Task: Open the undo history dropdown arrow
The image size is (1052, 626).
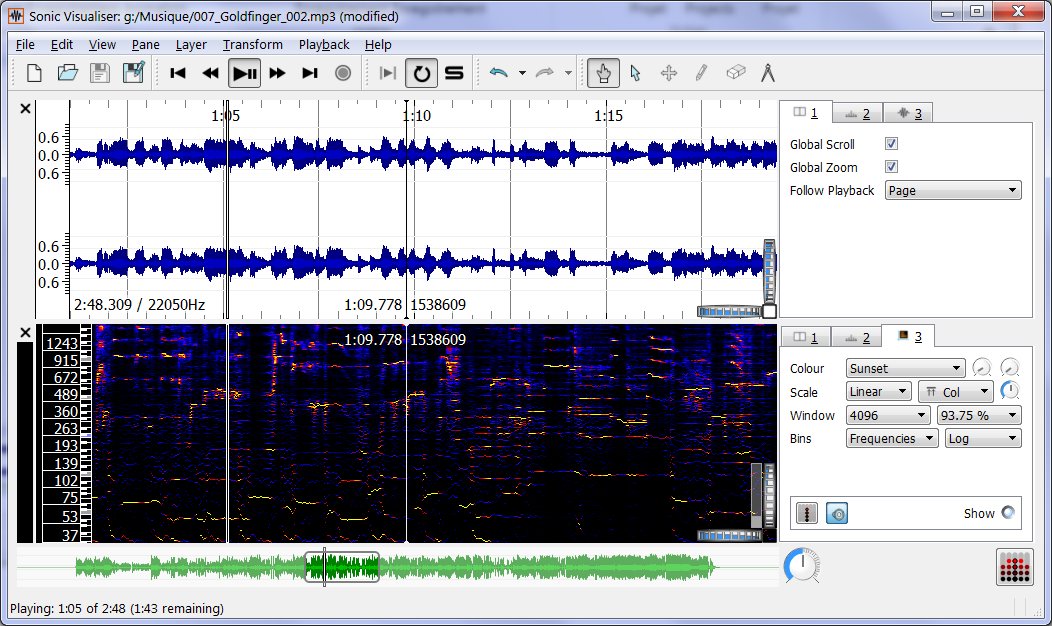Action: pyautogui.click(x=522, y=73)
